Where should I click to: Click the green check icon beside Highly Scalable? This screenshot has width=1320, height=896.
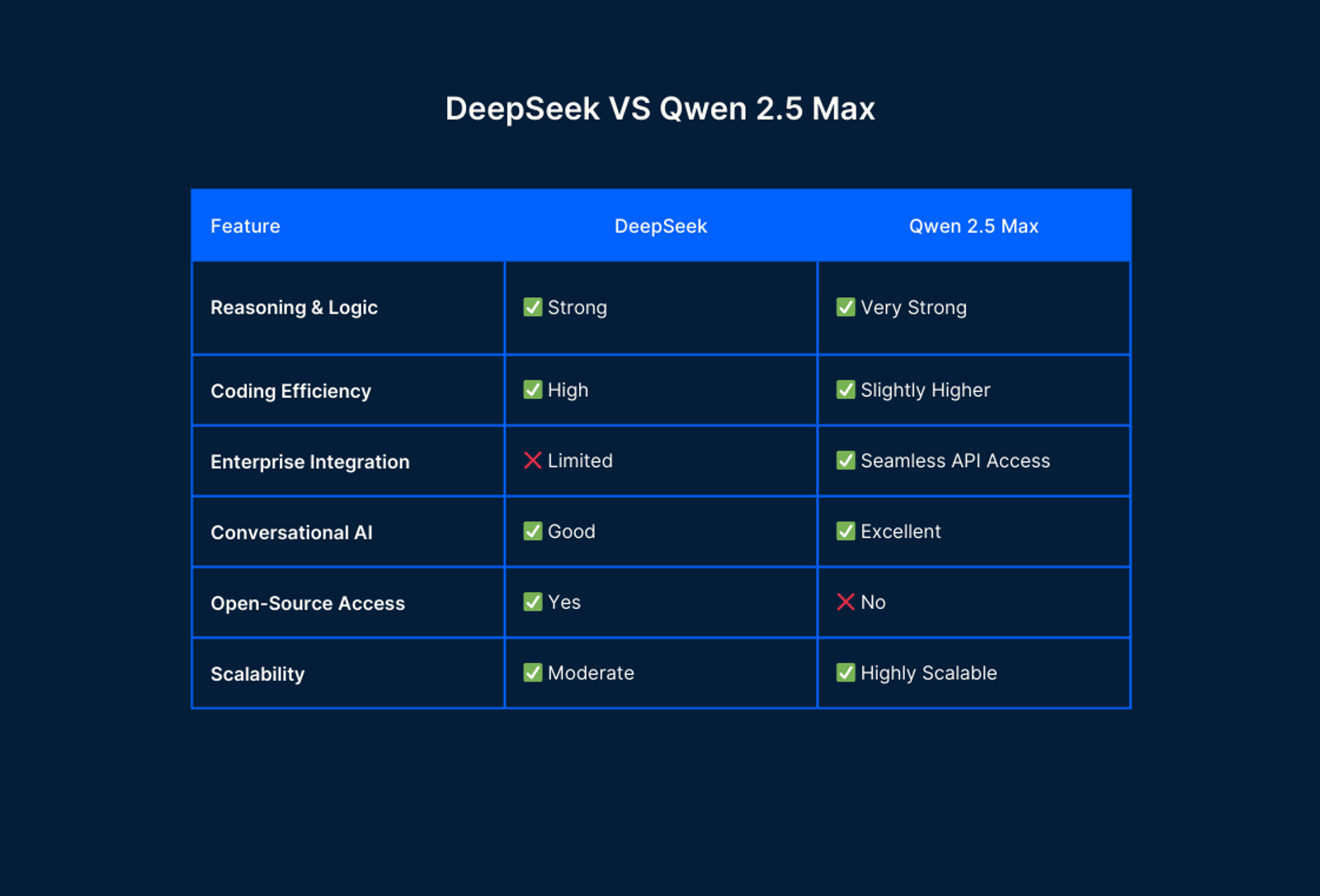(846, 673)
